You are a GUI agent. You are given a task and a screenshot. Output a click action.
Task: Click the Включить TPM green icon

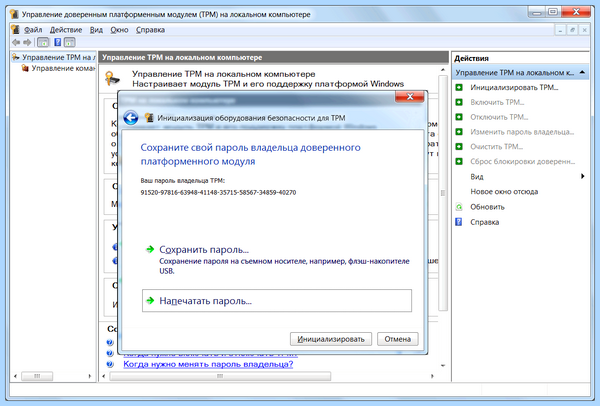[459, 102]
